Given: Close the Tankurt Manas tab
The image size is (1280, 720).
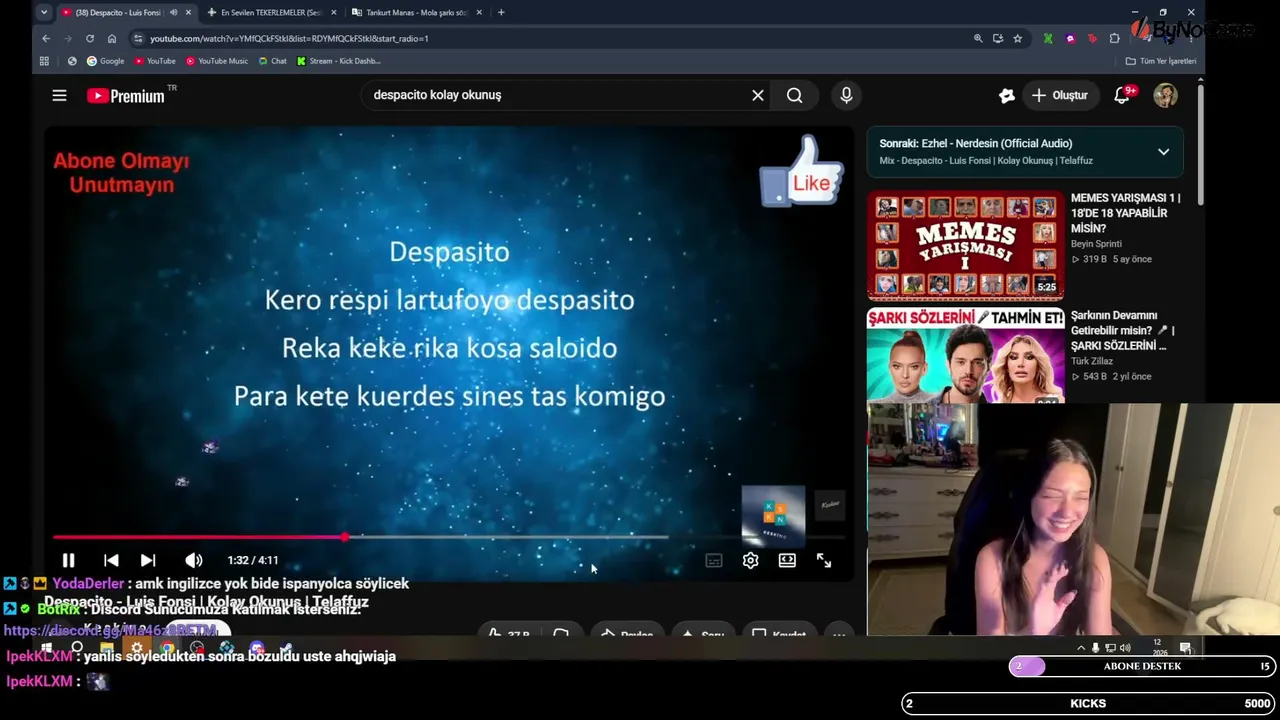Looking at the screenshot, I should pyautogui.click(x=479, y=12).
